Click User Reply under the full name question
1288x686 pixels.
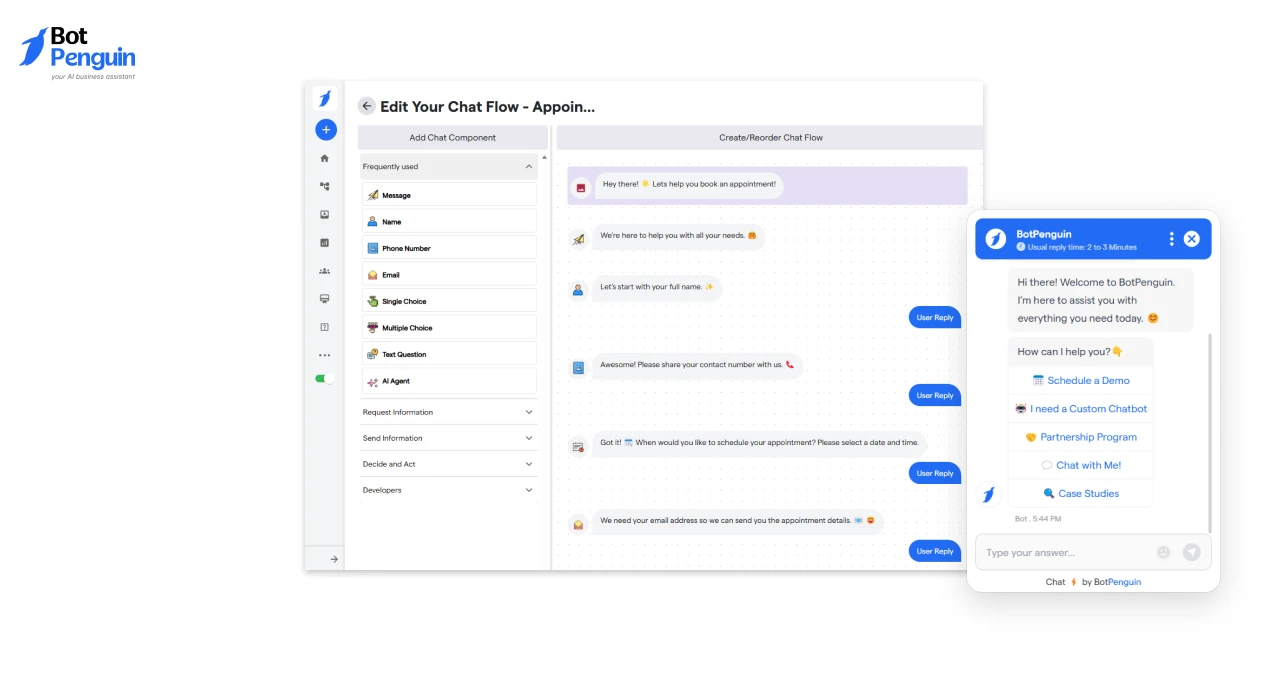(x=935, y=317)
